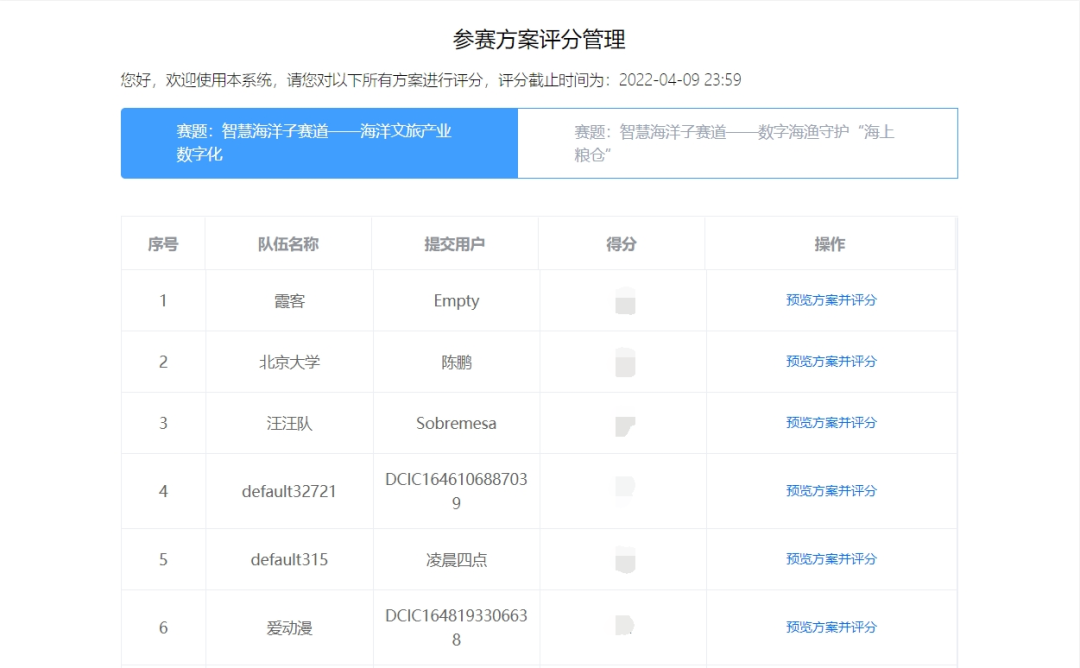The image size is (1080, 668).
Task: Select the team name cell 霞客
Action: pos(289,301)
